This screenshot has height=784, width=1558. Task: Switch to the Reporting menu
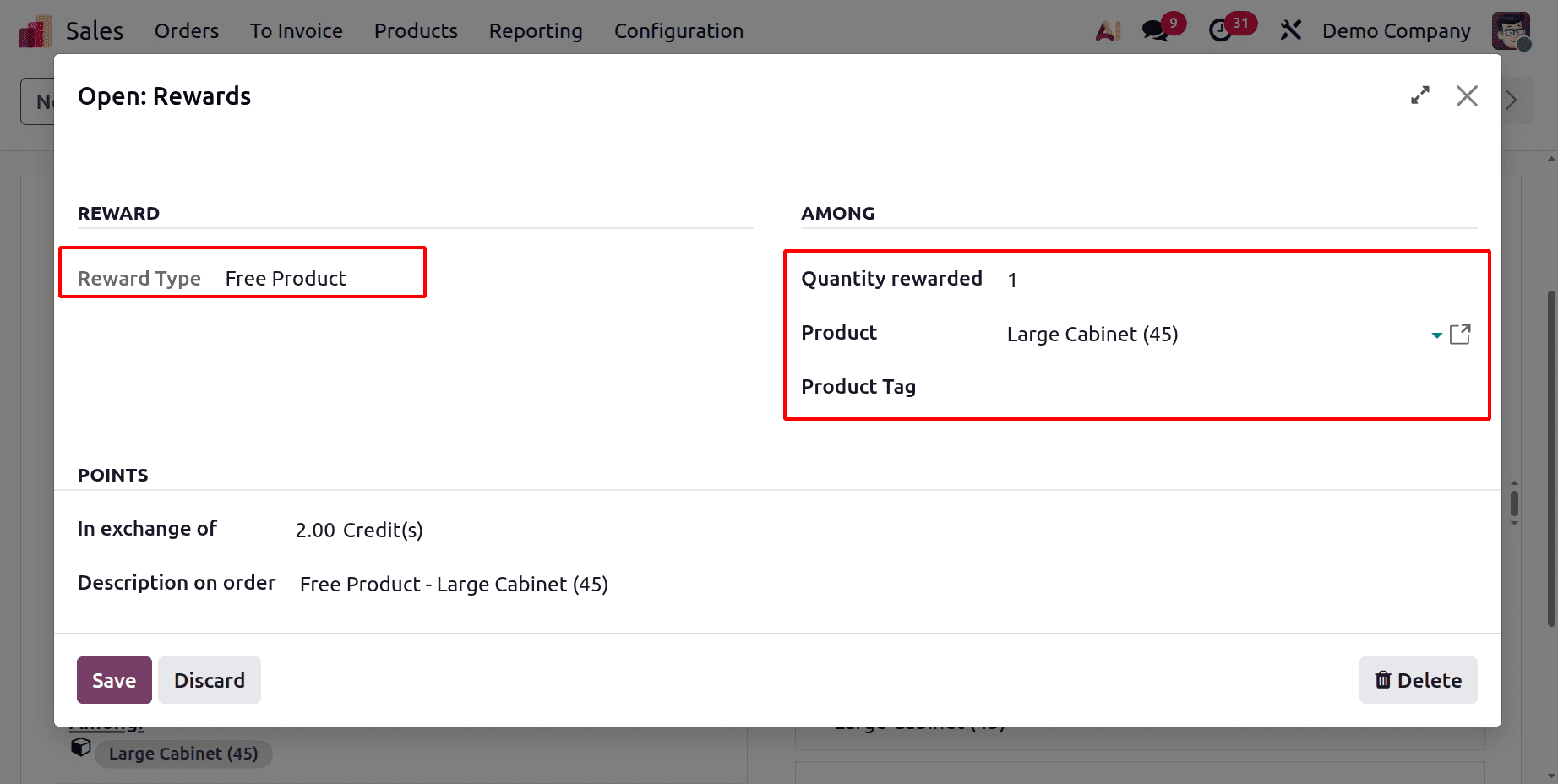[x=535, y=30]
